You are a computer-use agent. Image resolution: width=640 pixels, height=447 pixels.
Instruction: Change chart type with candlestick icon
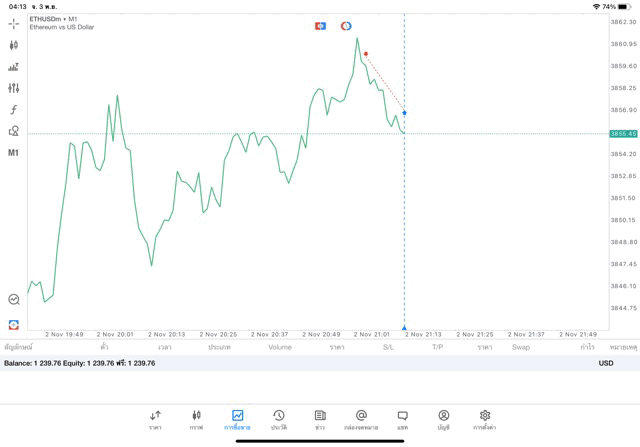[14, 45]
